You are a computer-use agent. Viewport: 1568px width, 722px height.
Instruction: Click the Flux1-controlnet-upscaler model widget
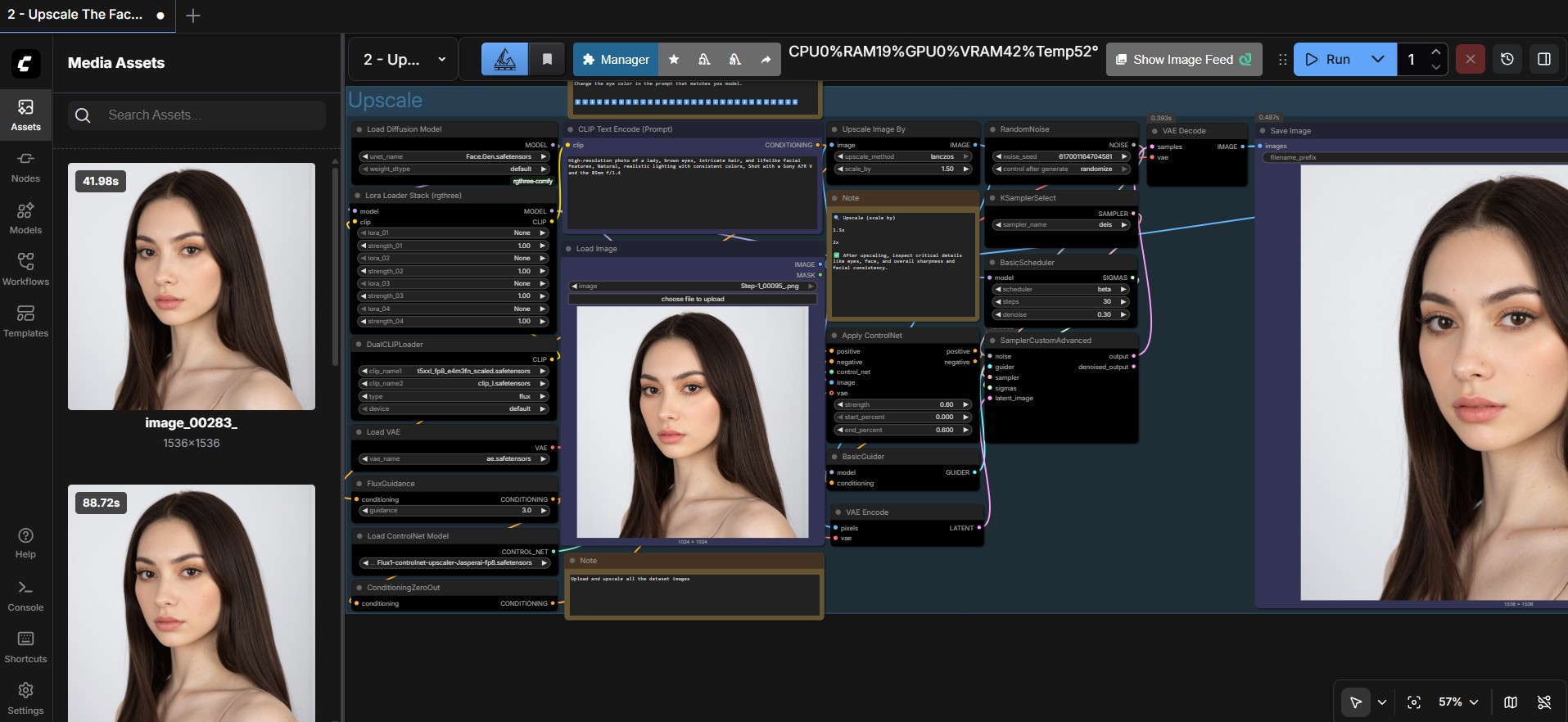pos(454,562)
